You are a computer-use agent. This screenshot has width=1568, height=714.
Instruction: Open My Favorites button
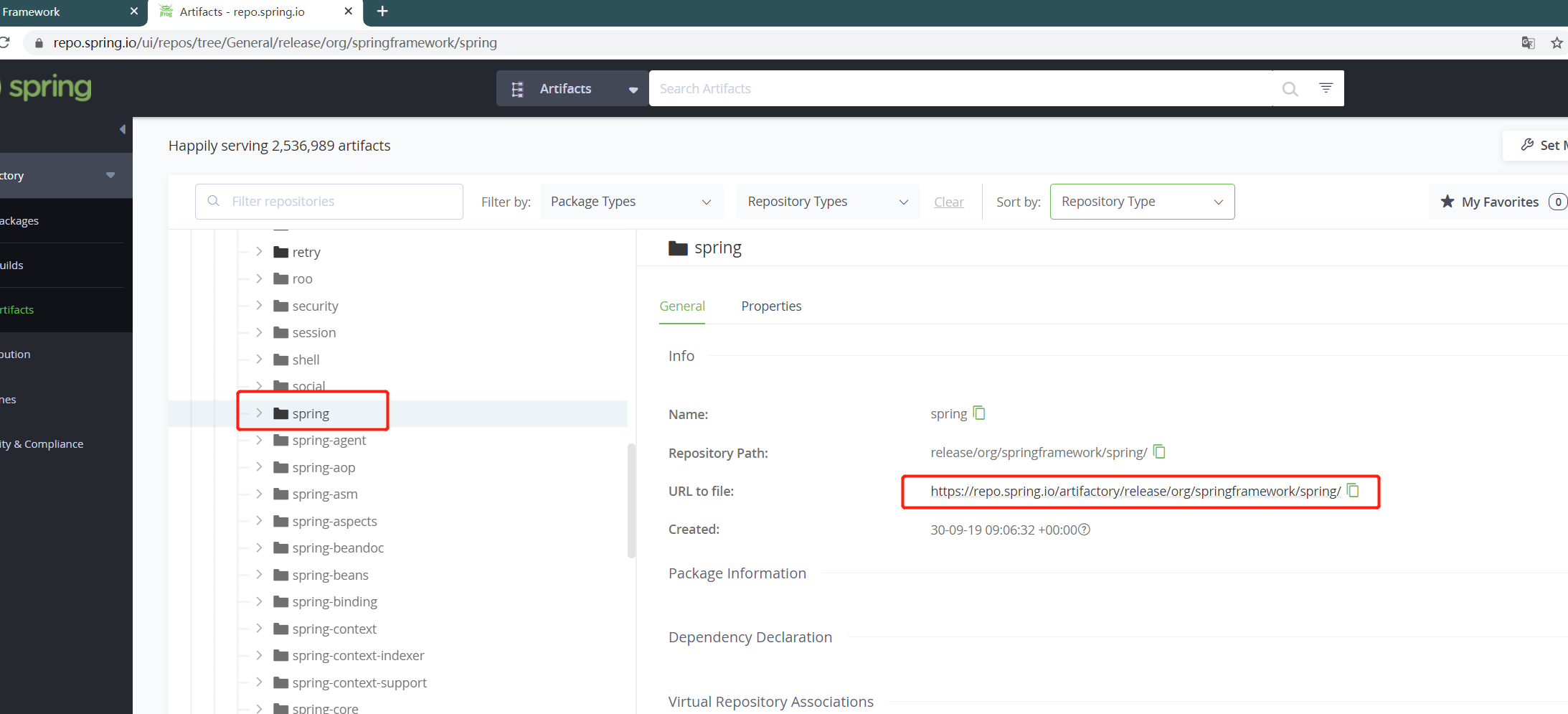[x=1499, y=202]
